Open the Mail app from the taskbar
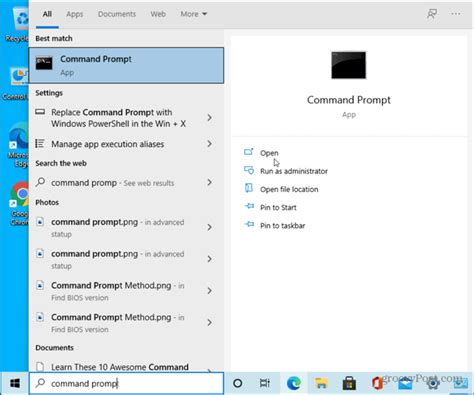The image size is (474, 395). tap(405, 384)
